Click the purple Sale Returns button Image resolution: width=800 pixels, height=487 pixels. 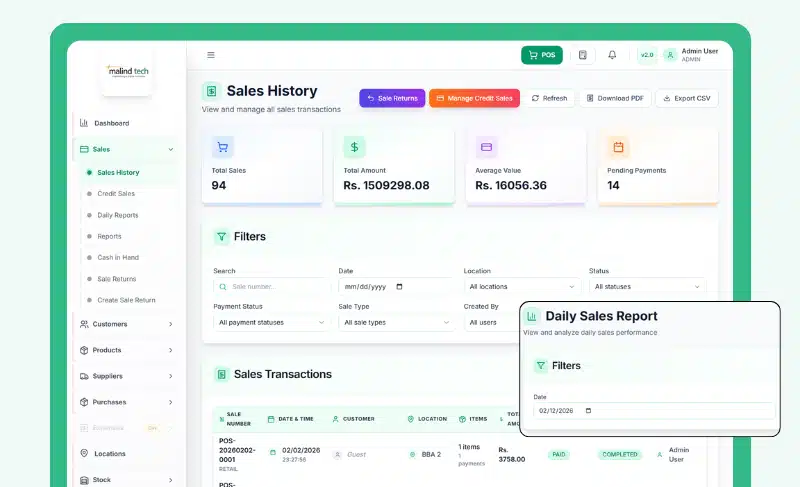coord(392,98)
